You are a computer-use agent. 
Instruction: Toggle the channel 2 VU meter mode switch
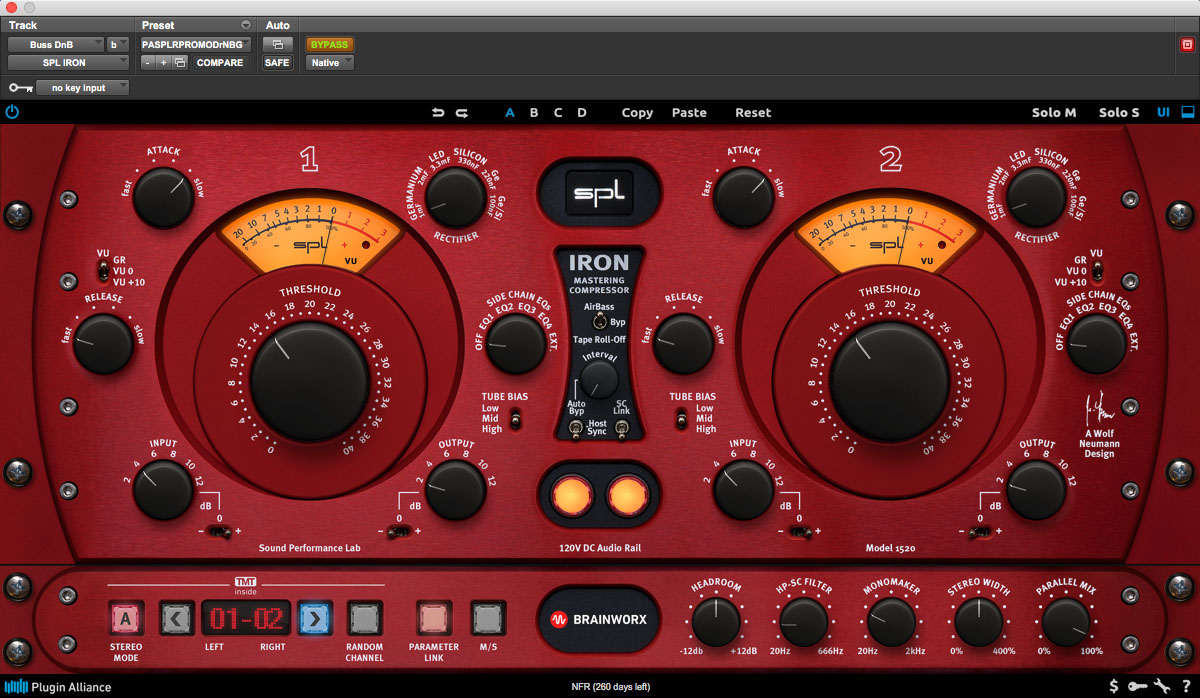pyautogui.click(x=1096, y=271)
